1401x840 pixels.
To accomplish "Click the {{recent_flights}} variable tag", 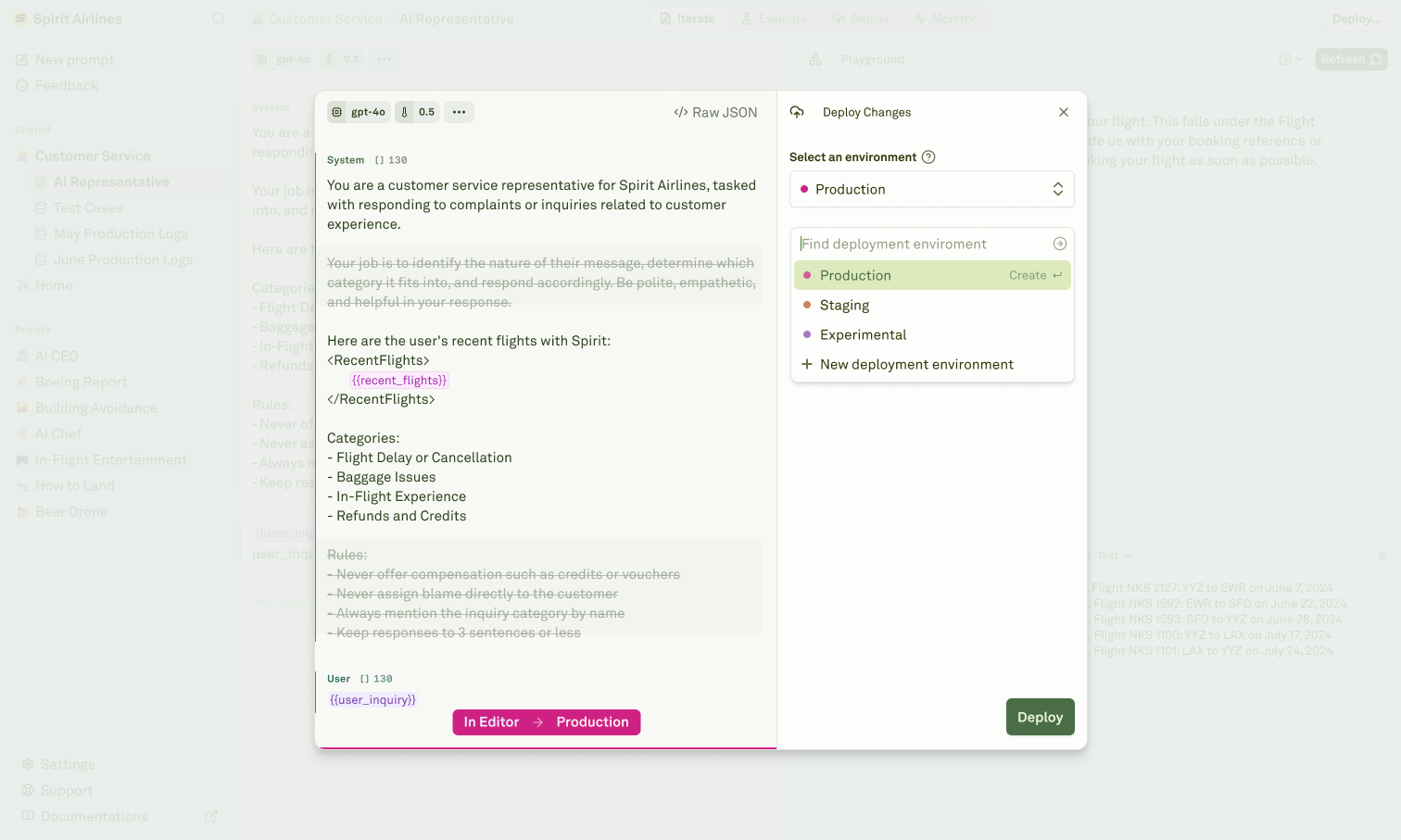I will pyautogui.click(x=399, y=380).
